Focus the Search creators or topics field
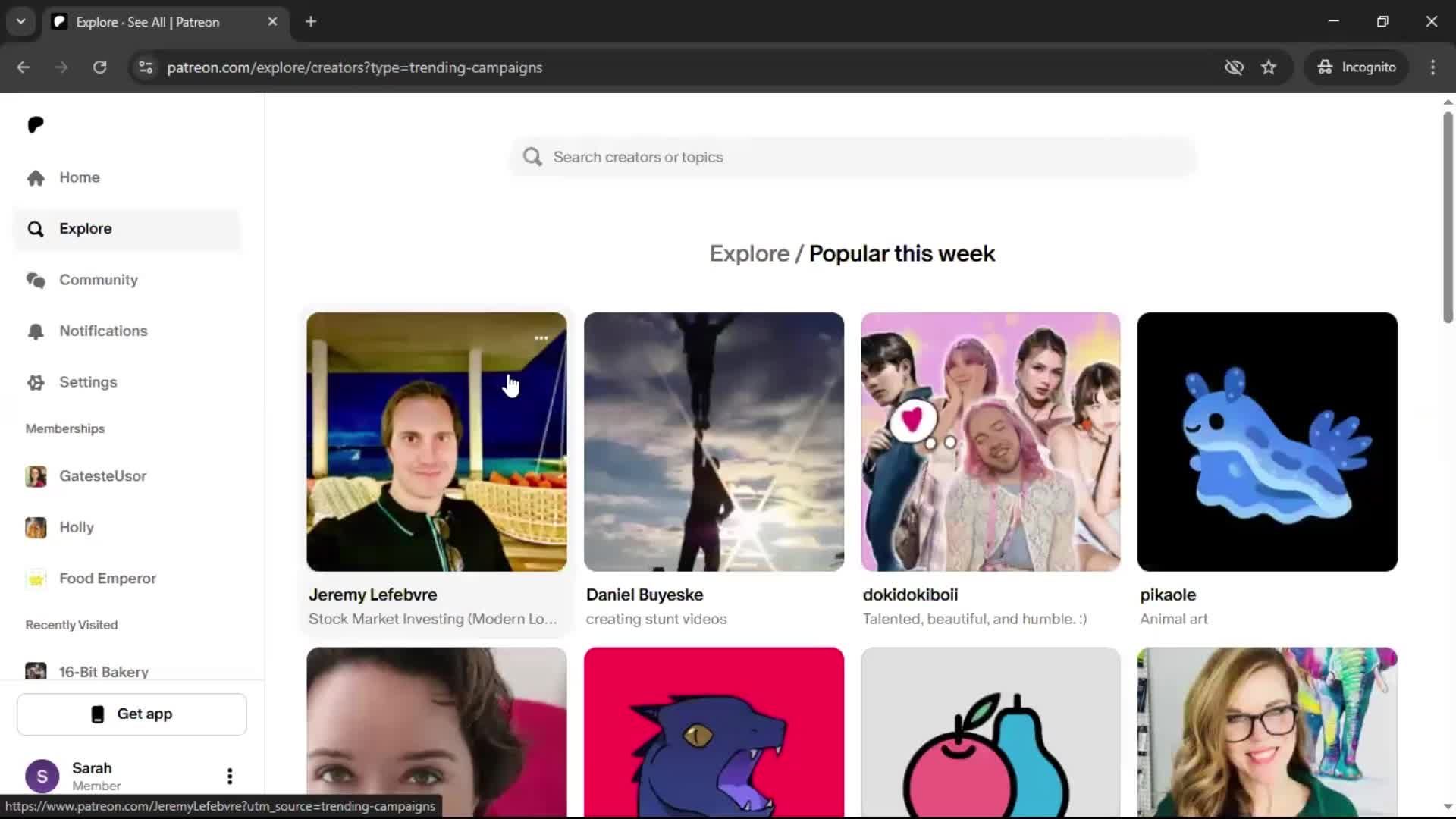Image resolution: width=1456 pixels, height=819 pixels. 853,157
